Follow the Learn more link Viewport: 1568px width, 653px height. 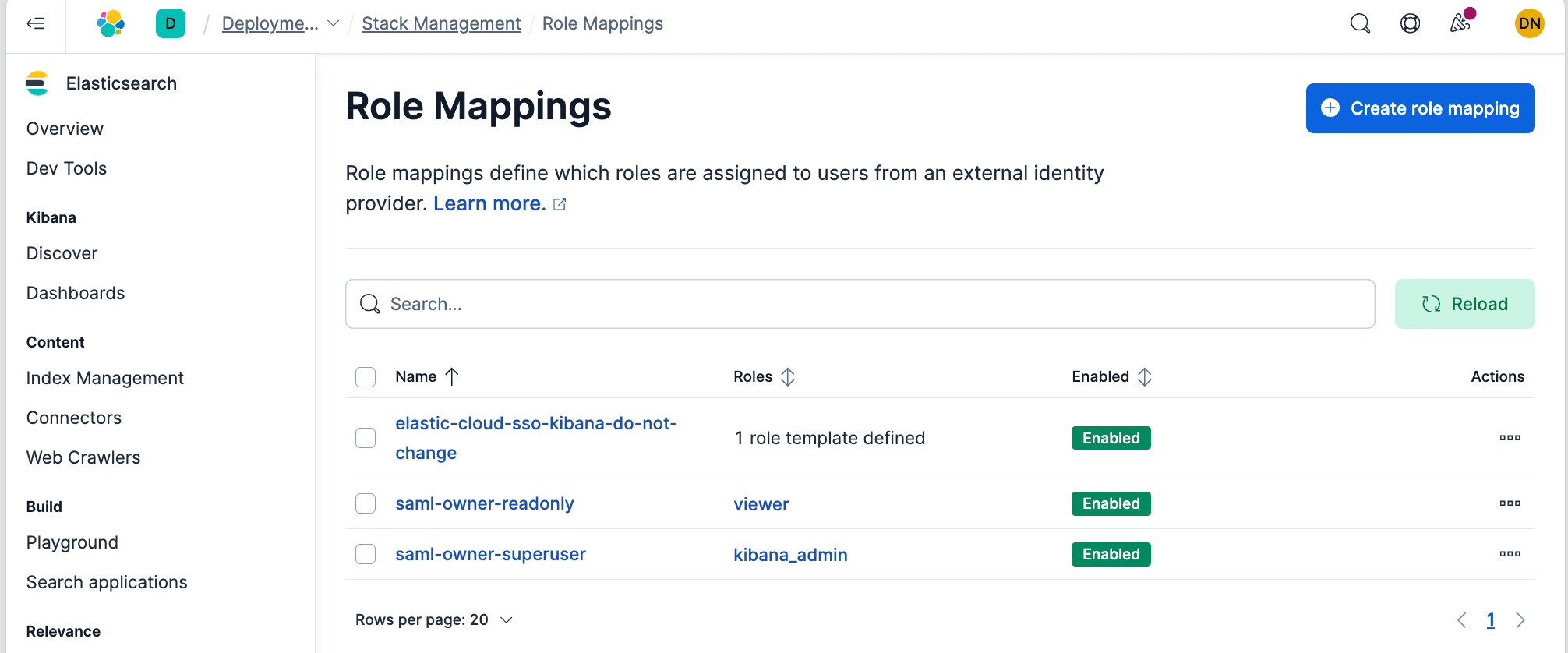pyautogui.click(x=489, y=203)
